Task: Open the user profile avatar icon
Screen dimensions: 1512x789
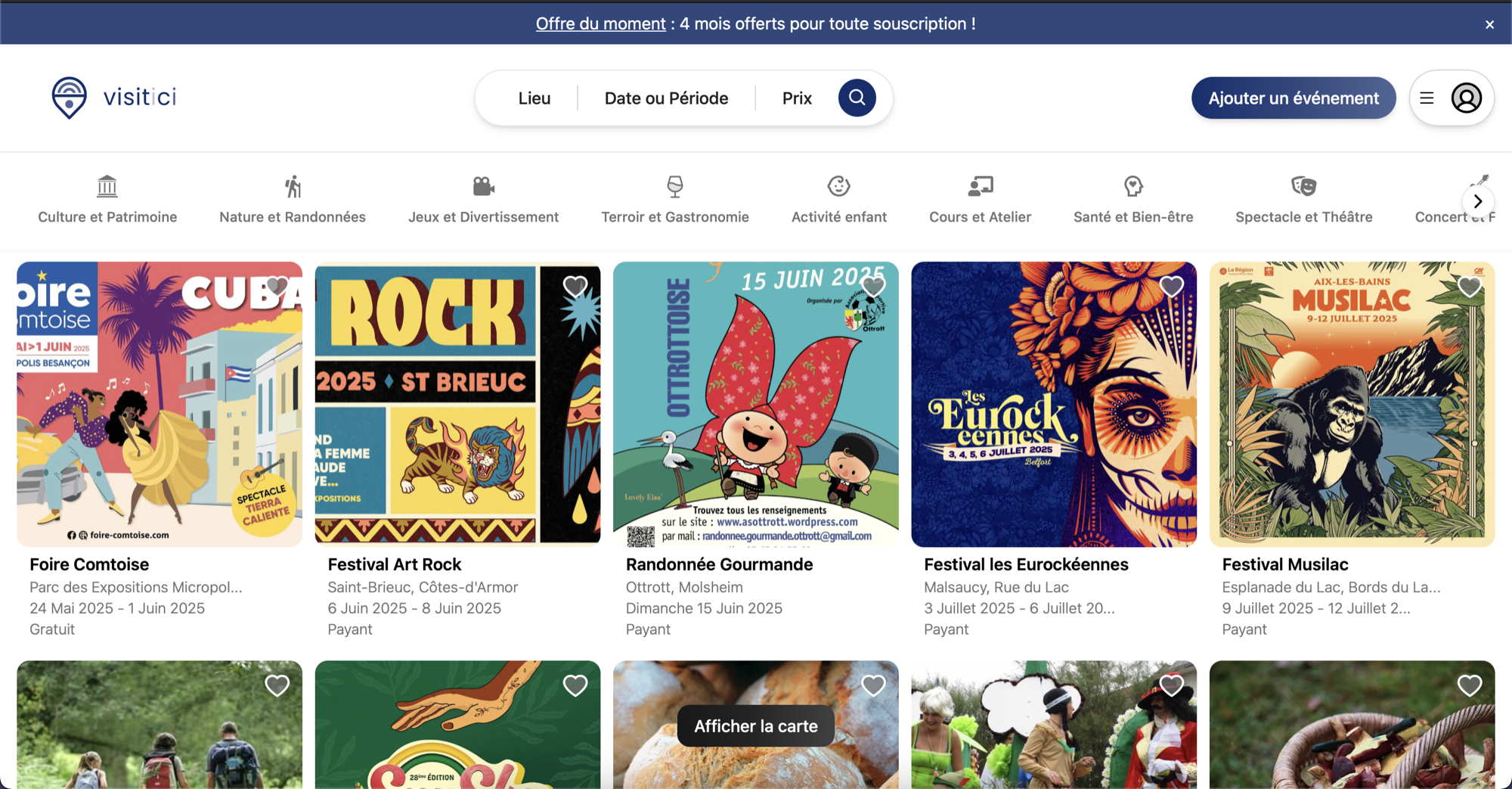Action: [x=1466, y=98]
